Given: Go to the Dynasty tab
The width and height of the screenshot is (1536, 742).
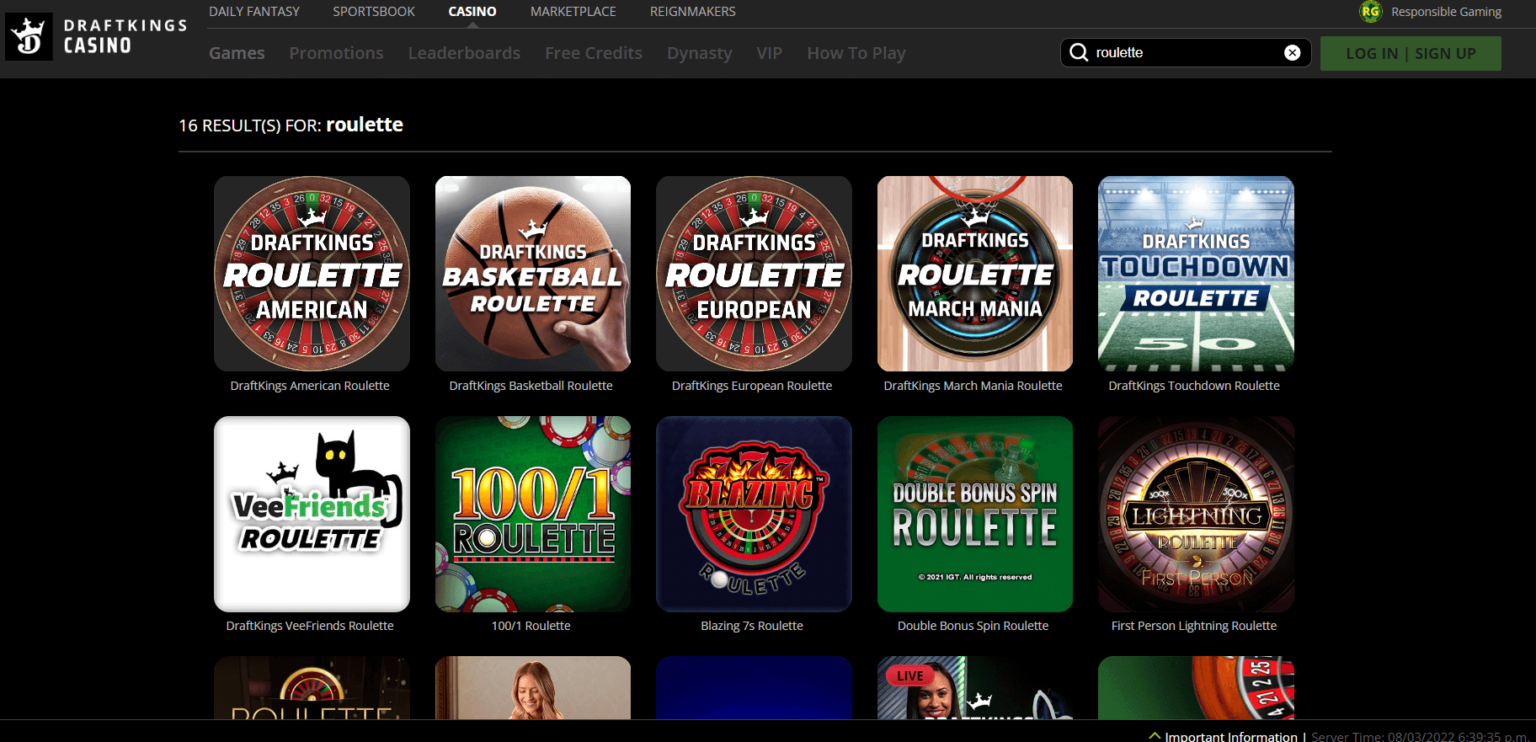Looking at the screenshot, I should [x=700, y=53].
